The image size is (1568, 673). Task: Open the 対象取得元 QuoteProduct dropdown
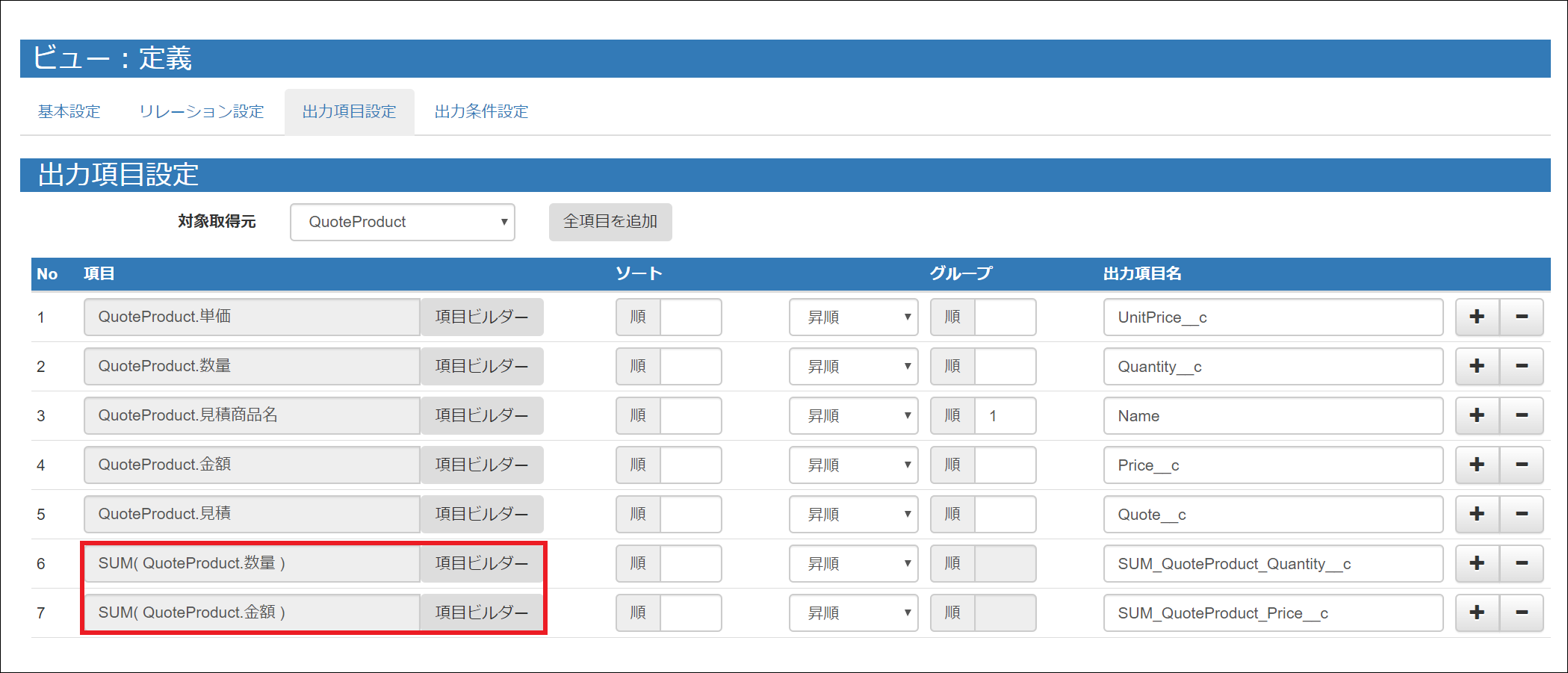tap(402, 222)
